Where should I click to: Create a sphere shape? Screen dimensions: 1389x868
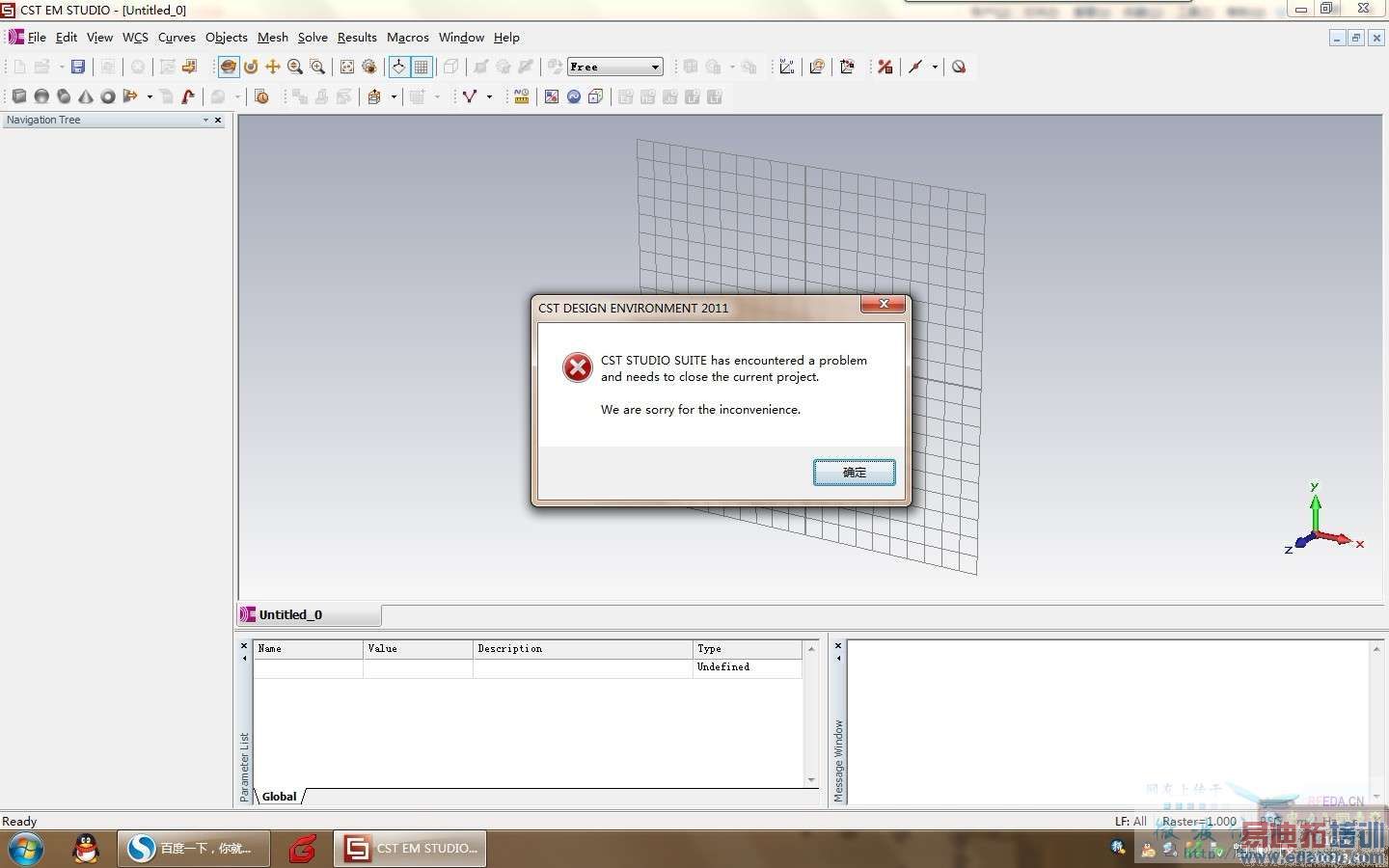point(41,96)
